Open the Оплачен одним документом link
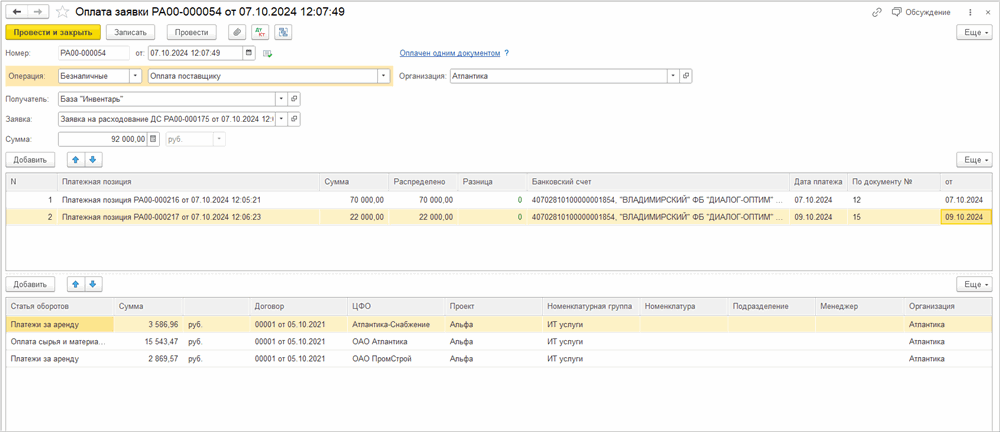Screen dimensions: 1000x432 (449, 53)
